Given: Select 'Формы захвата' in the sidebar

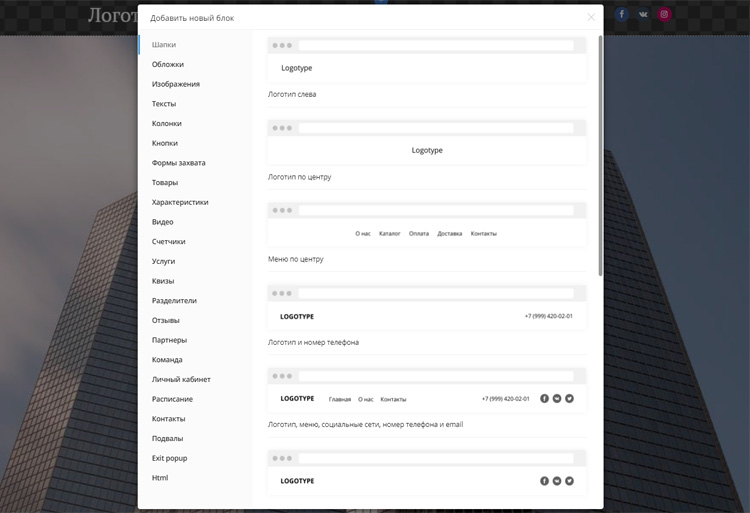Looking at the screenshot, I should click(x=178, y=163).
